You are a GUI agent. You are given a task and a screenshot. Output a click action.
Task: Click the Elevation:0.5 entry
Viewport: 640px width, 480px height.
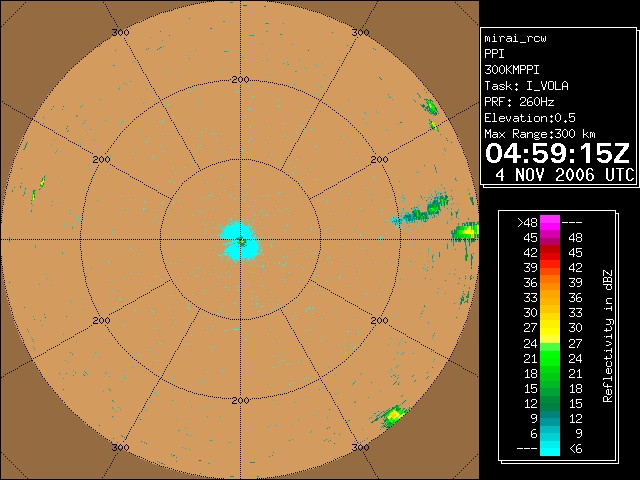(530, 118)
